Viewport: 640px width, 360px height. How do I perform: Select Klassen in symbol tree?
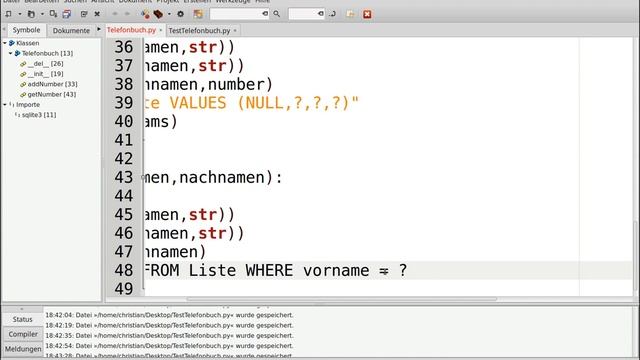coord(28,43)
